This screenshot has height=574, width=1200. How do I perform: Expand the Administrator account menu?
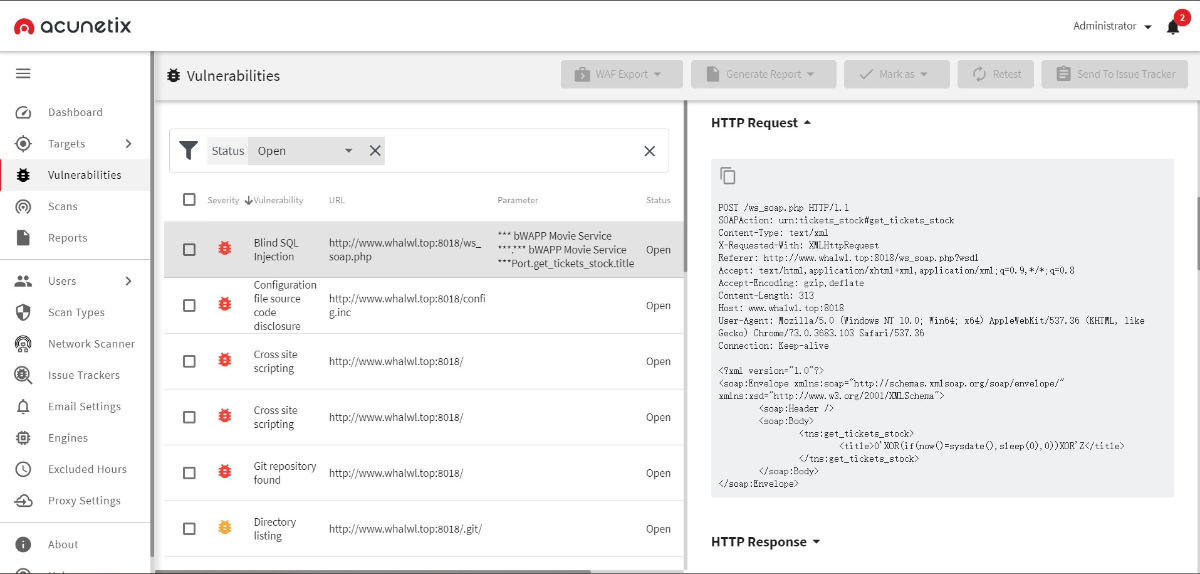coord(1112,26)
